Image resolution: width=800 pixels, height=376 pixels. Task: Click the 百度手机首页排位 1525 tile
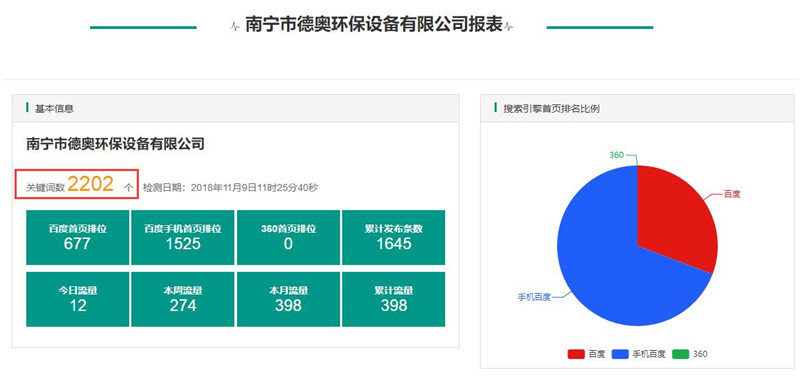click(183, 237)
